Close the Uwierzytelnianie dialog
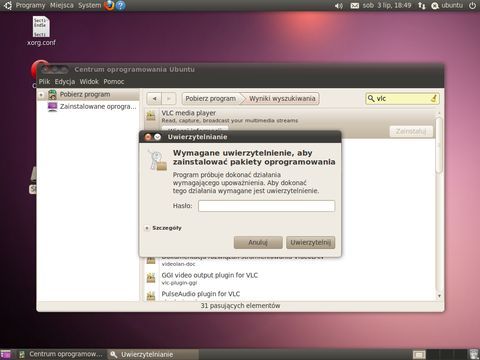480x360 pixels. tap(148, 137)
